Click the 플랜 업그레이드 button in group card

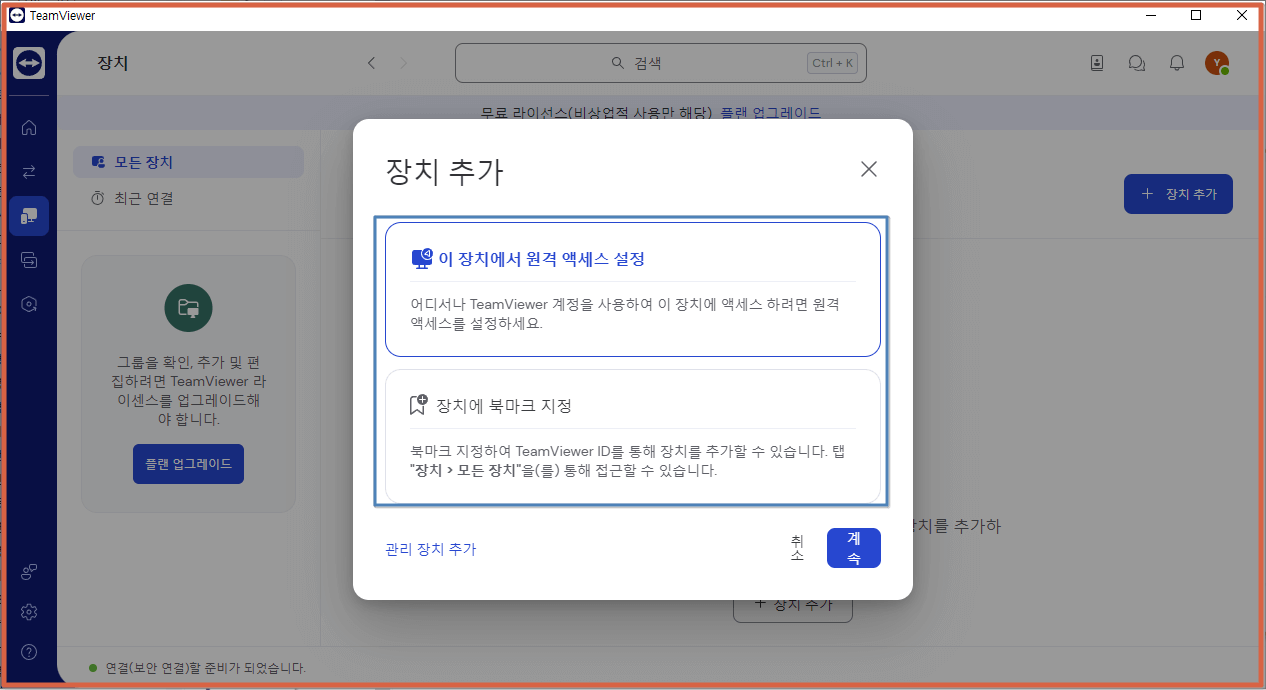(x=188, y=464)
